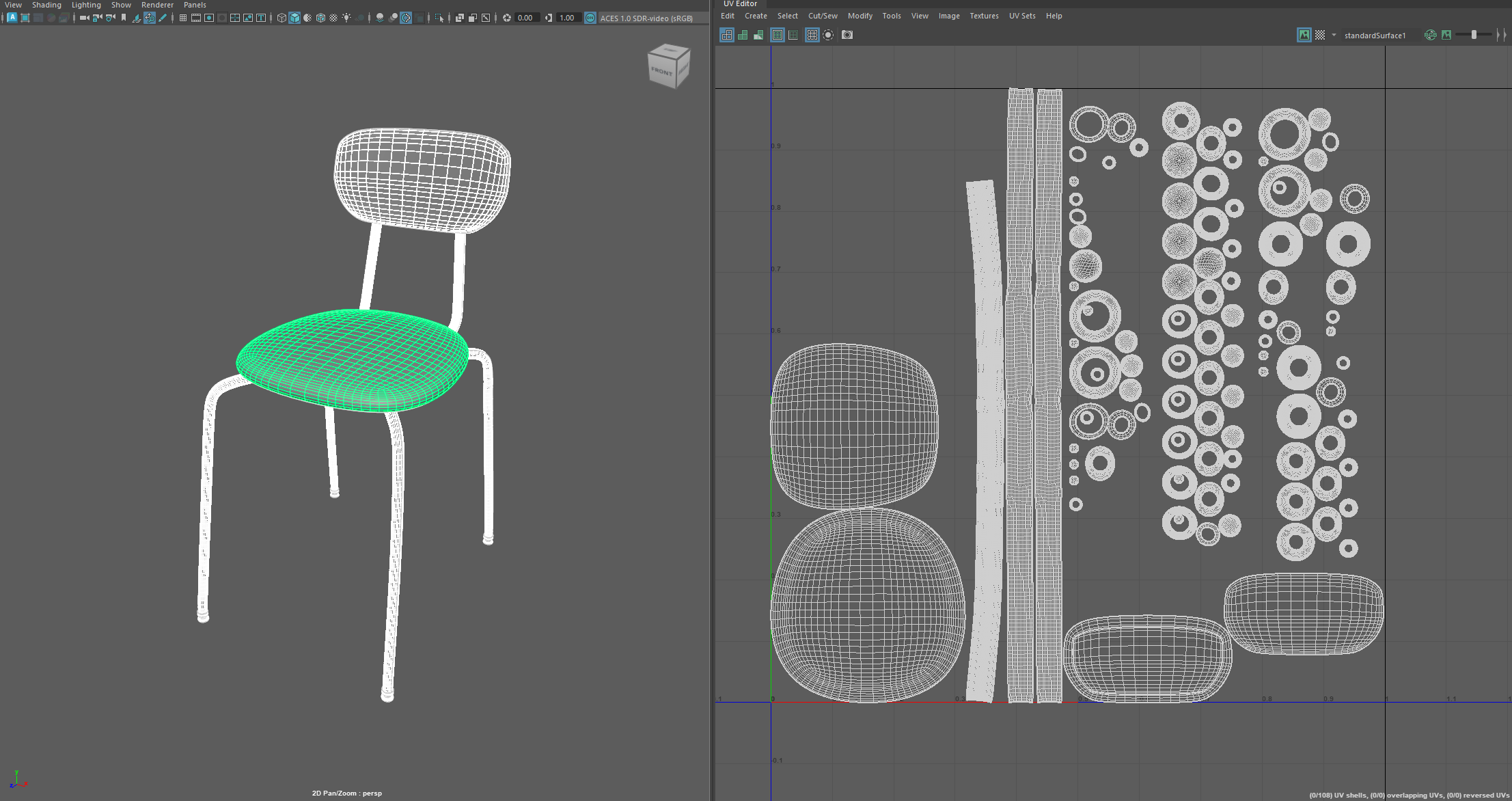
Task: Toggle the Film gate icon
Action: pos(196,18)
